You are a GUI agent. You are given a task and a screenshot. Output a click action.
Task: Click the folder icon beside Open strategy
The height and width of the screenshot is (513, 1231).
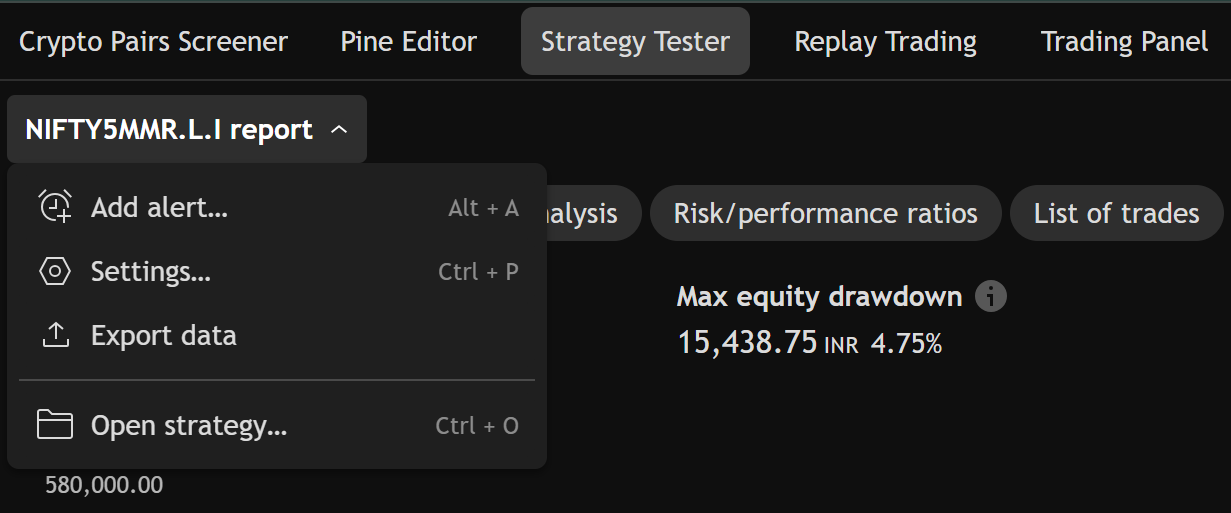tap(55, 426)
